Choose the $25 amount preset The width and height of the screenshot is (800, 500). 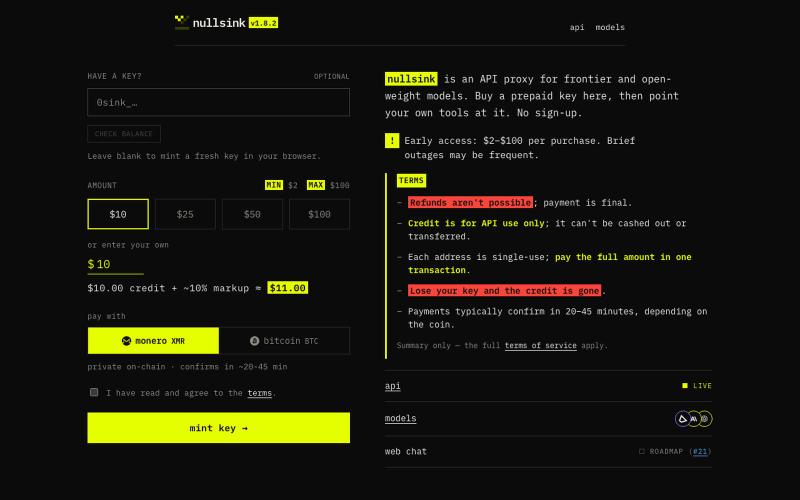click(185, 214)
